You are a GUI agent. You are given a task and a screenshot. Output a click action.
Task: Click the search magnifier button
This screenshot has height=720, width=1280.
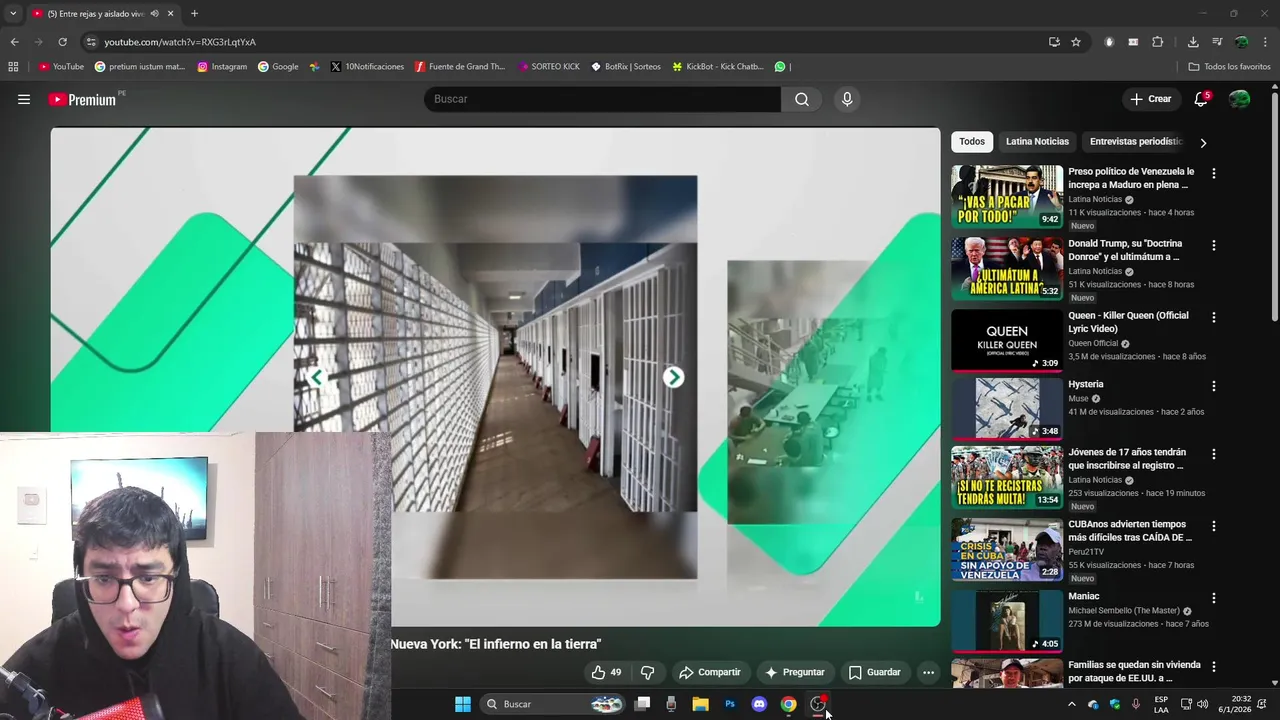click(802, 99)
